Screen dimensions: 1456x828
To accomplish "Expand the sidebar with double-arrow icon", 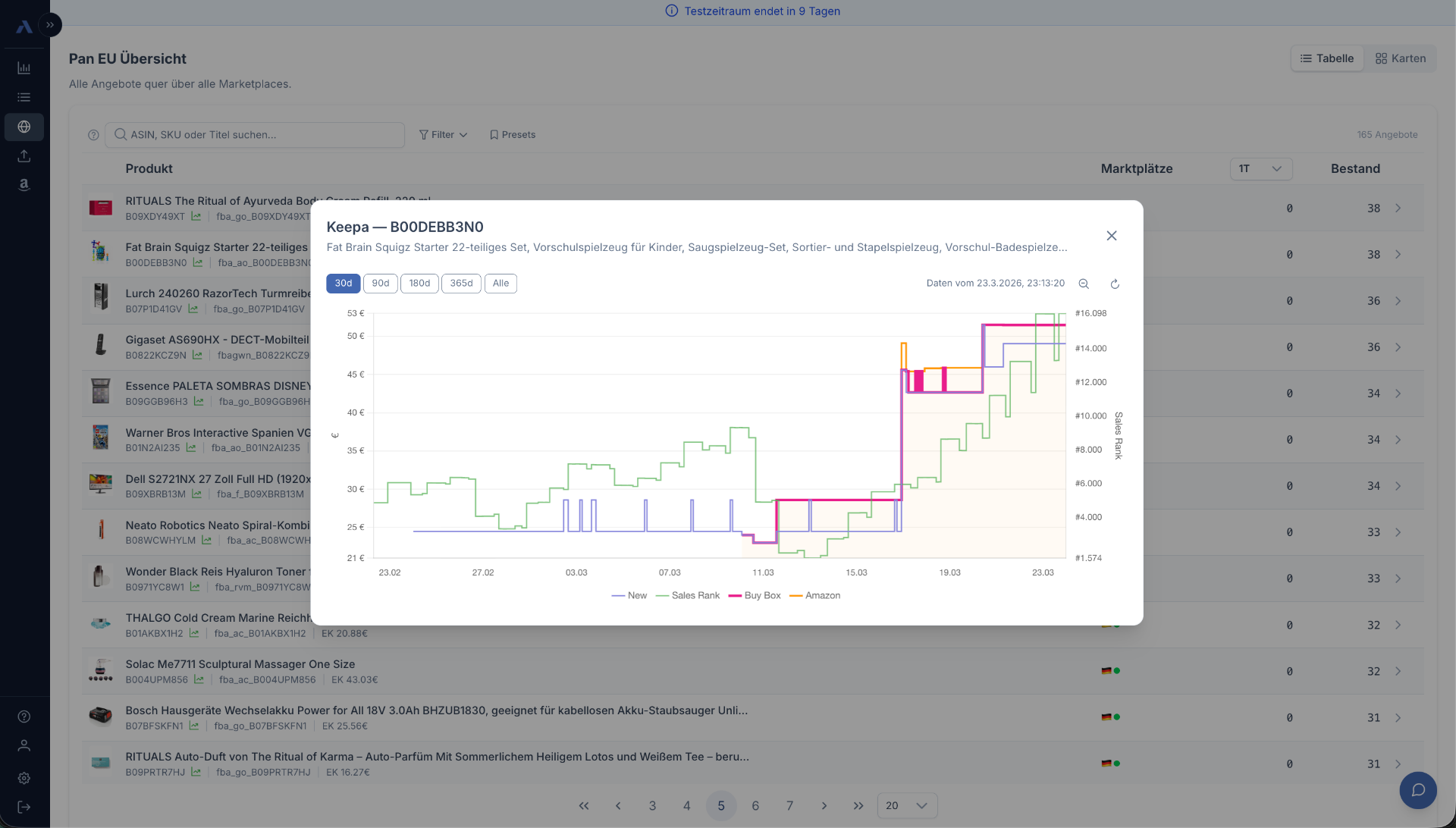I will (50, 25).
